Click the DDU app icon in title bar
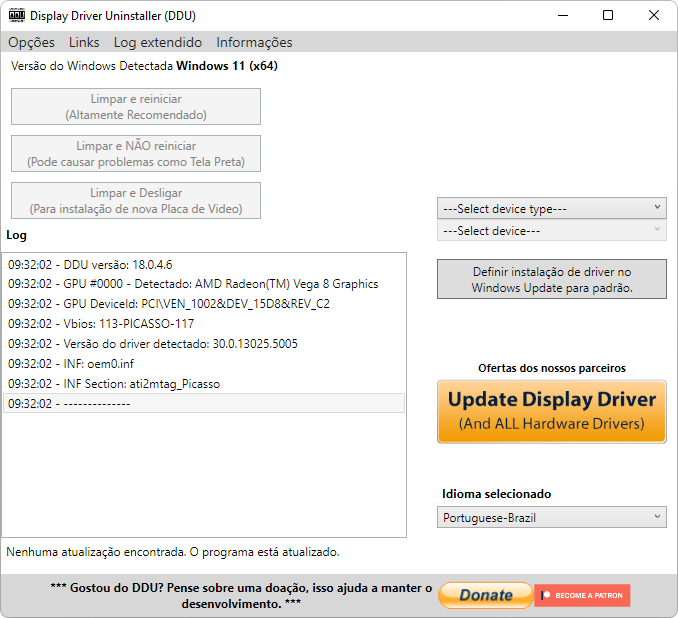The width and height of the screenshot is (678, 618). 17,16
